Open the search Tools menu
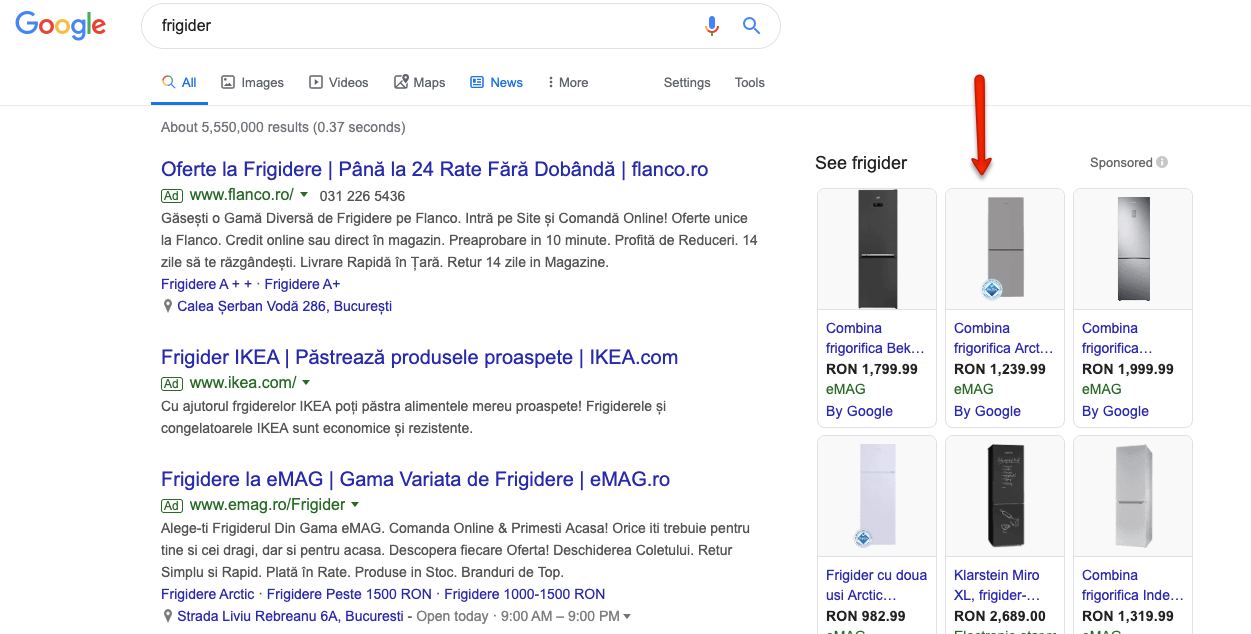 pos(749,82)
